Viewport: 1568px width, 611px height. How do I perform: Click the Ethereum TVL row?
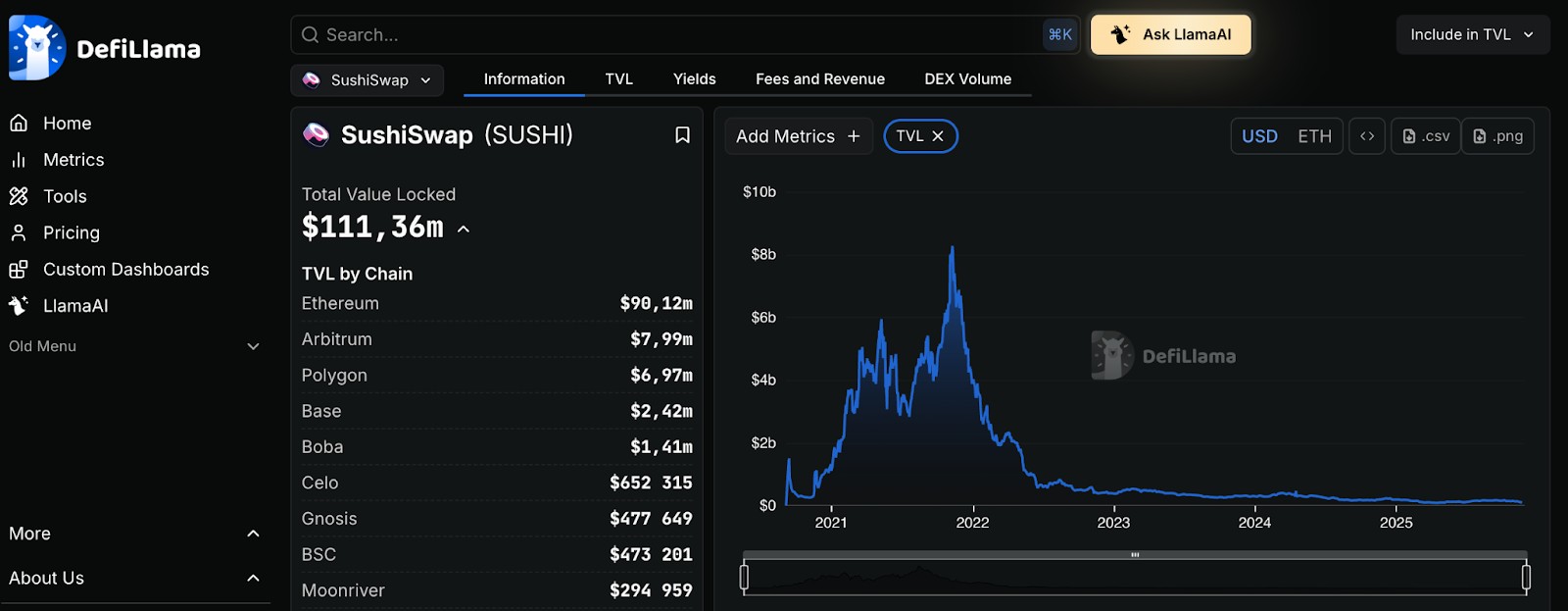pos(497,304)
